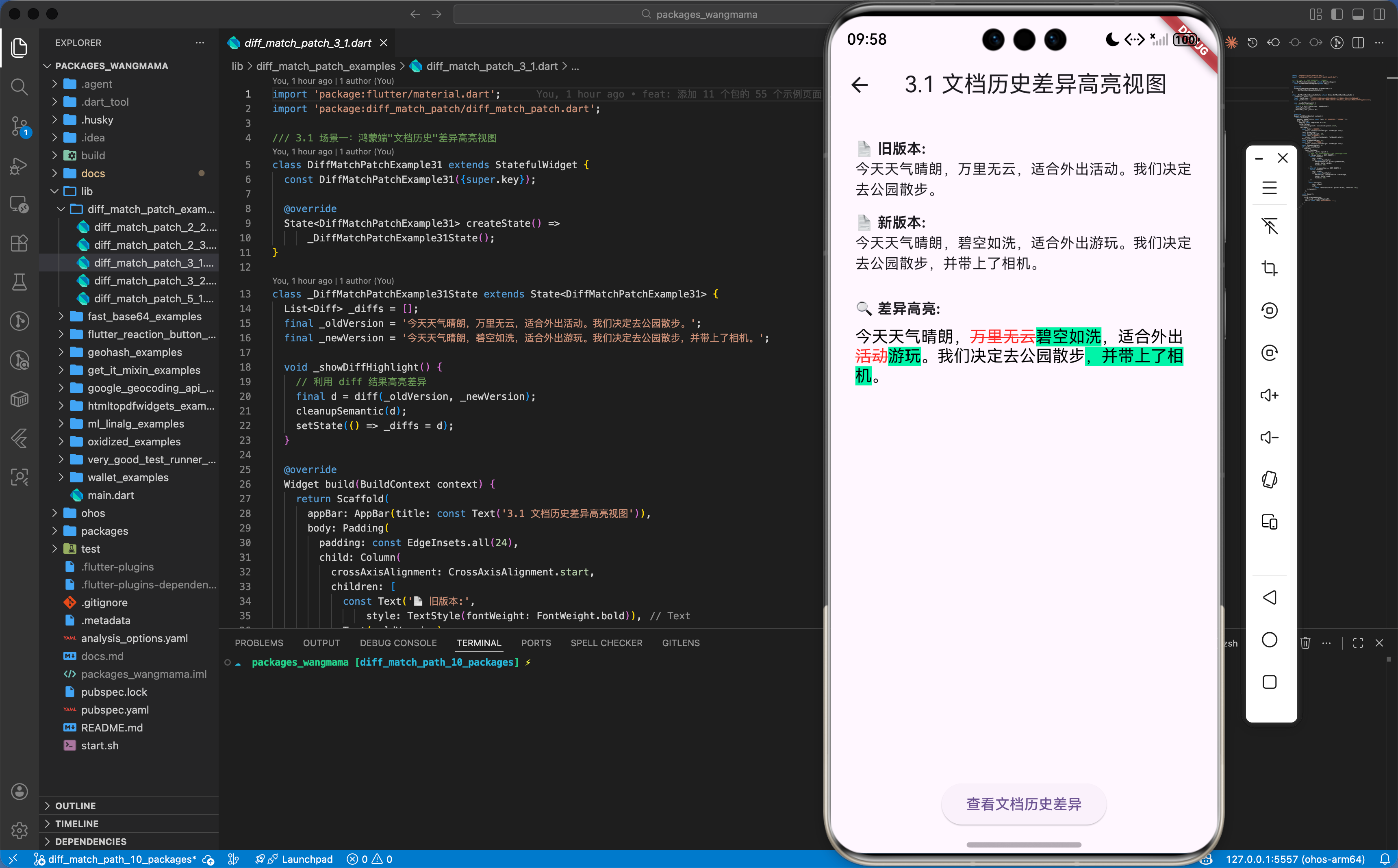
Task: Open Run and Debug view
Action: coord(19,166)
